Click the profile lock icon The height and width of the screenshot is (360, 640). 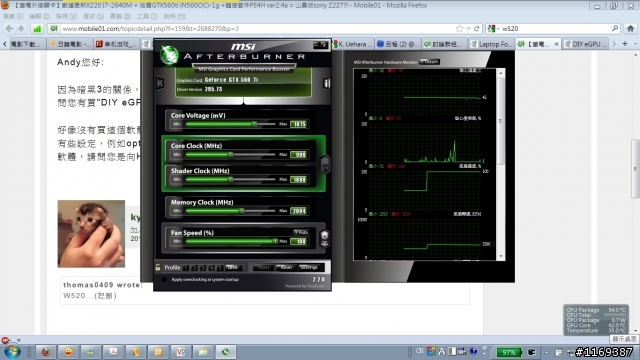pyautogui.click(x=158, y=267)
